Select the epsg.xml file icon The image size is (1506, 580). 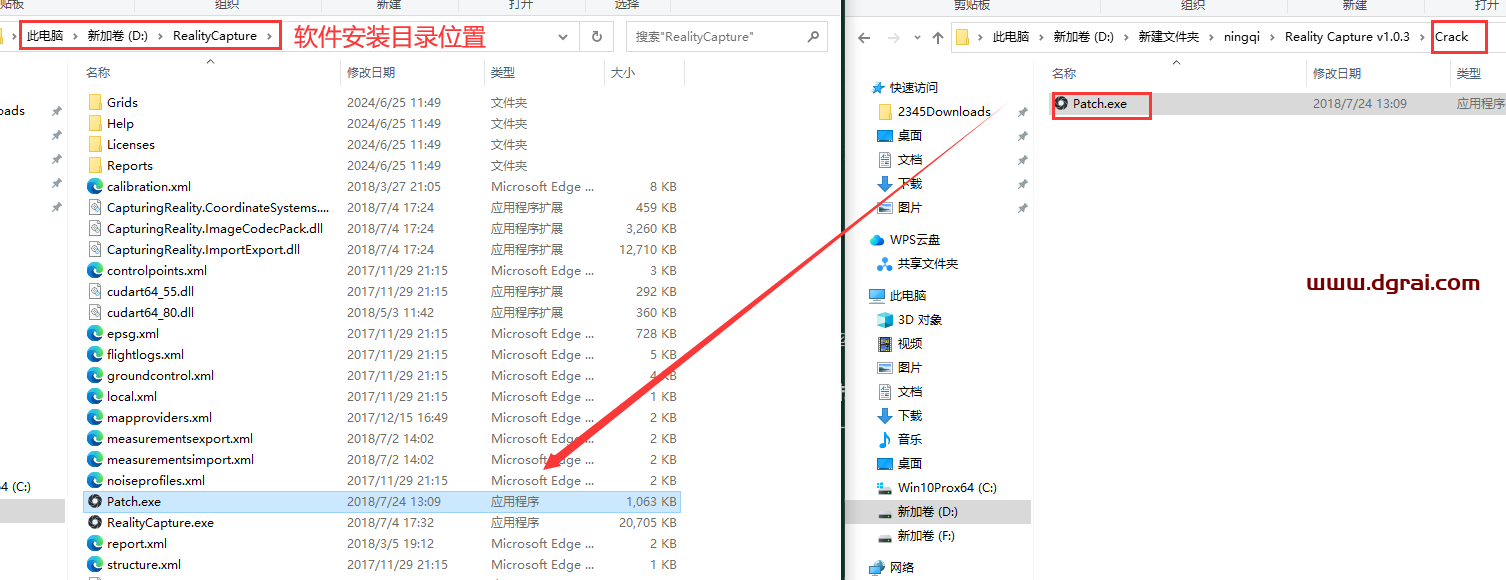(96, 333)
